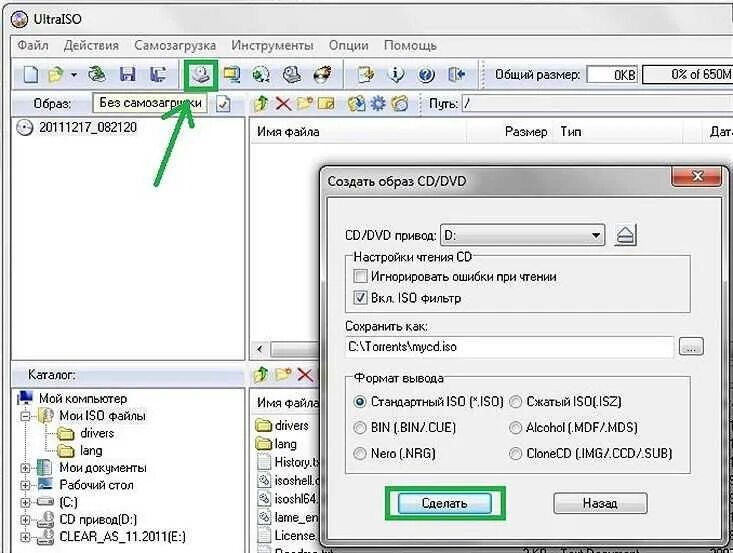733x553 pixels.
Task: Click the red X delete icon in the image toolbar
Action: [283, 103]
